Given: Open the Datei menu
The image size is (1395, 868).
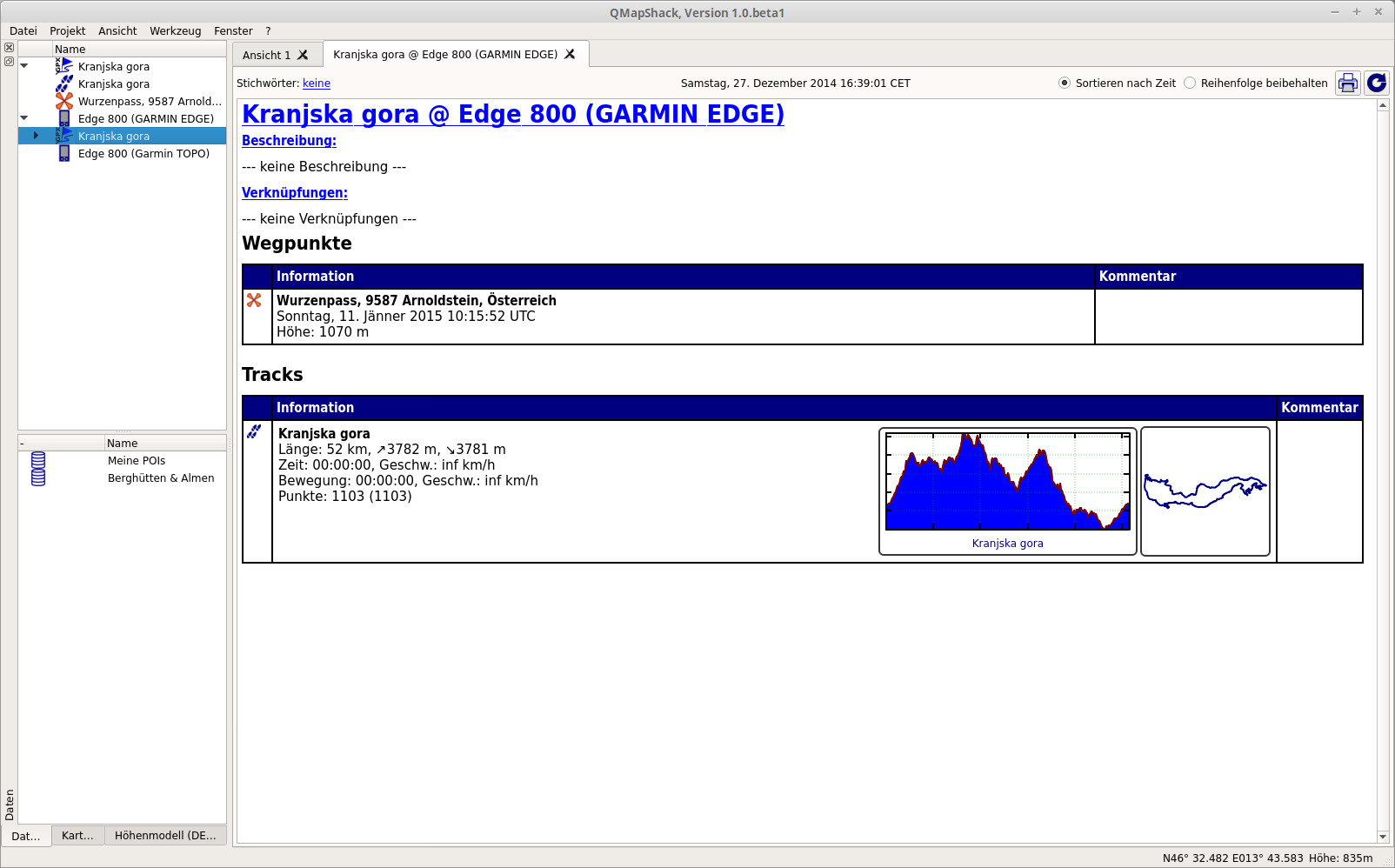Looking at the screenshot, I should pos(23,30).
